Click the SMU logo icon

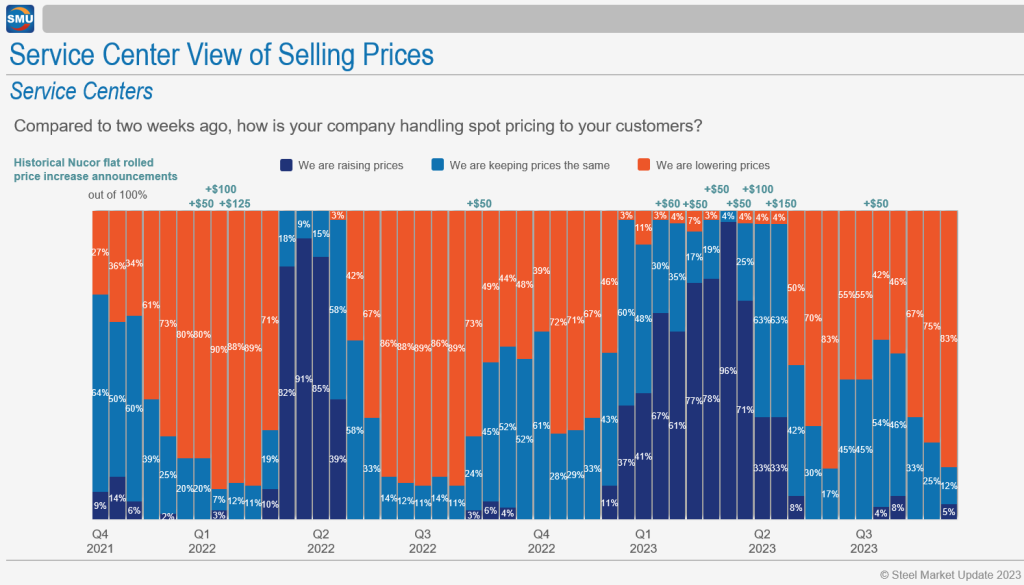point(20,19)
